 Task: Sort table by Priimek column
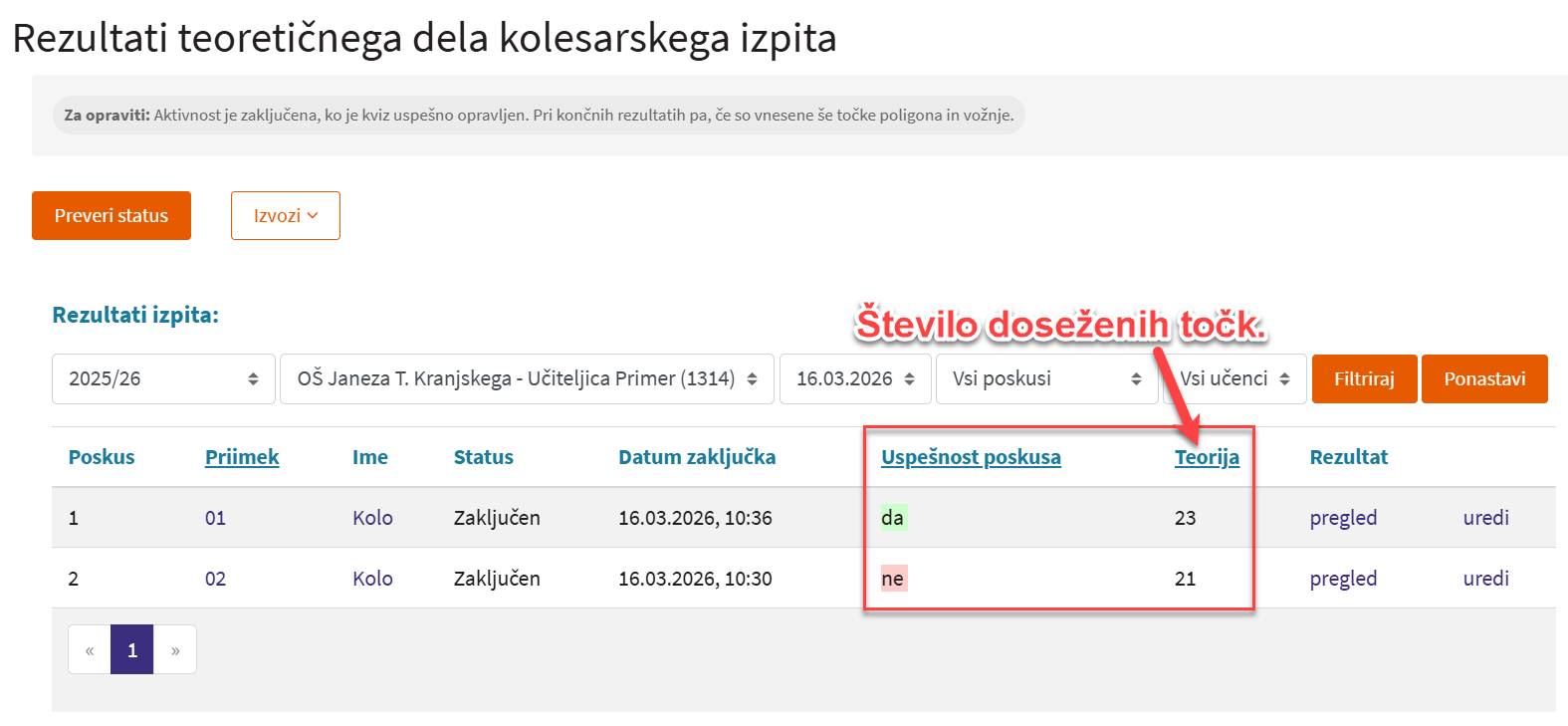click(242, 457)
